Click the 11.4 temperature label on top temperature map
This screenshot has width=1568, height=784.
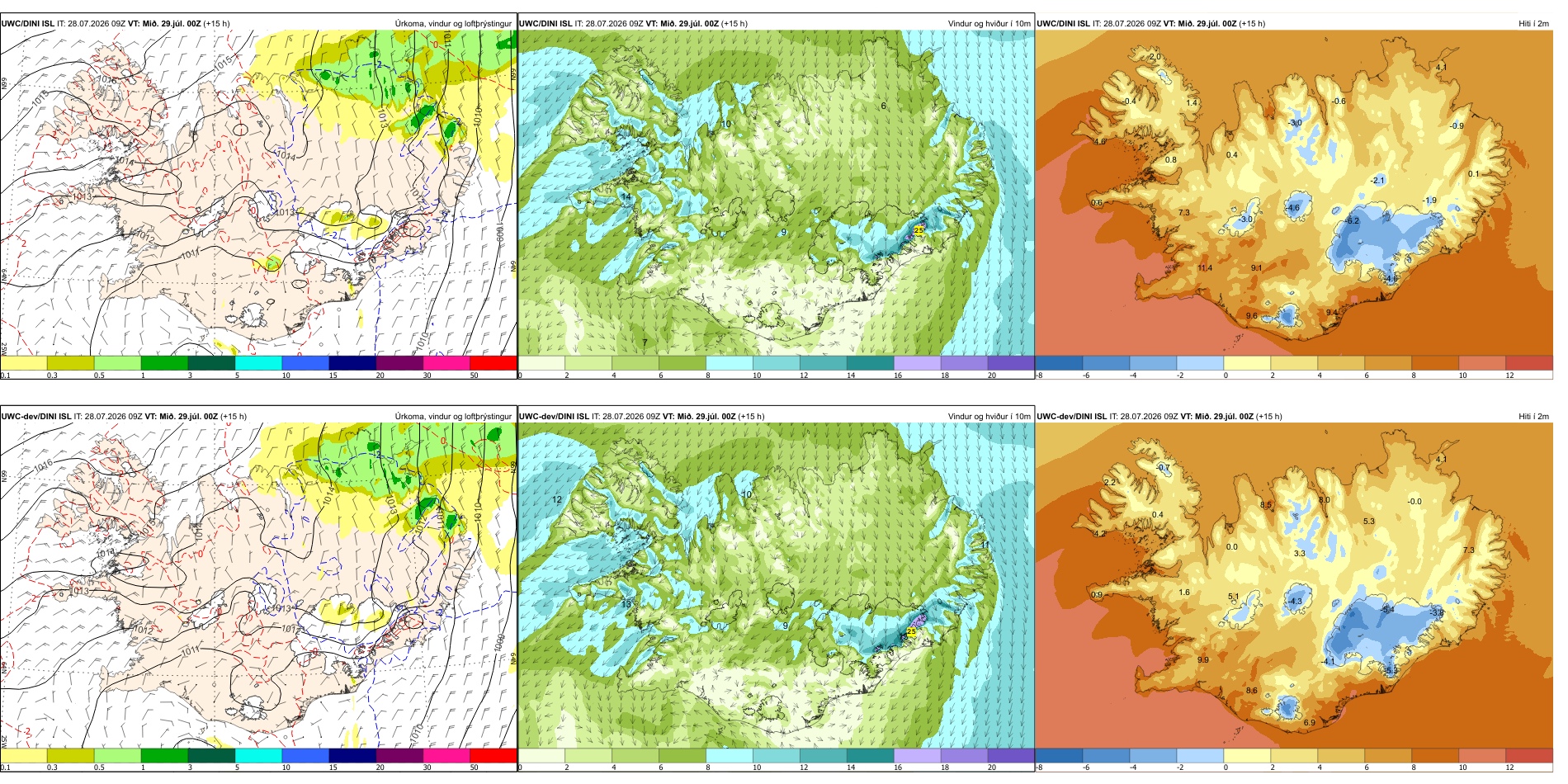pyautogui.click(x=1205, y=268)
